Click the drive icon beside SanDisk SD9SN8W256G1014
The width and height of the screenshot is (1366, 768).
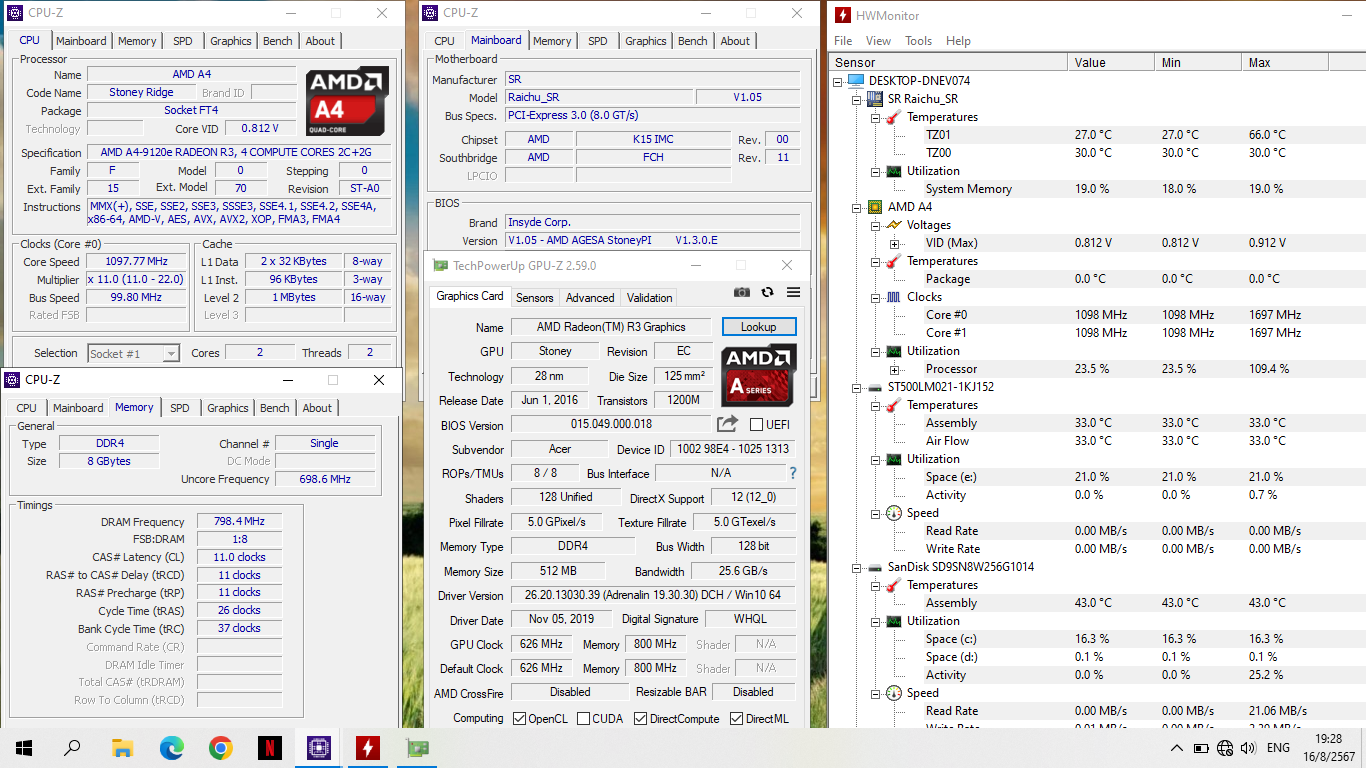[874, 566]
